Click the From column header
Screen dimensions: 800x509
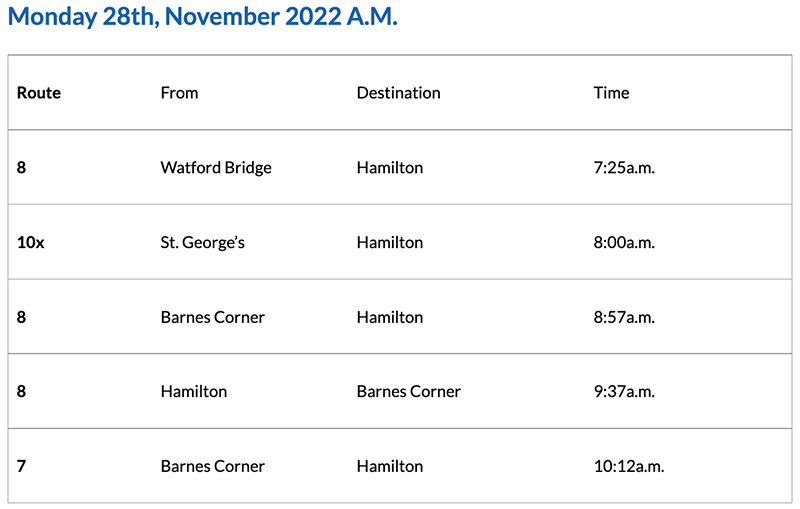coord(179,93)
